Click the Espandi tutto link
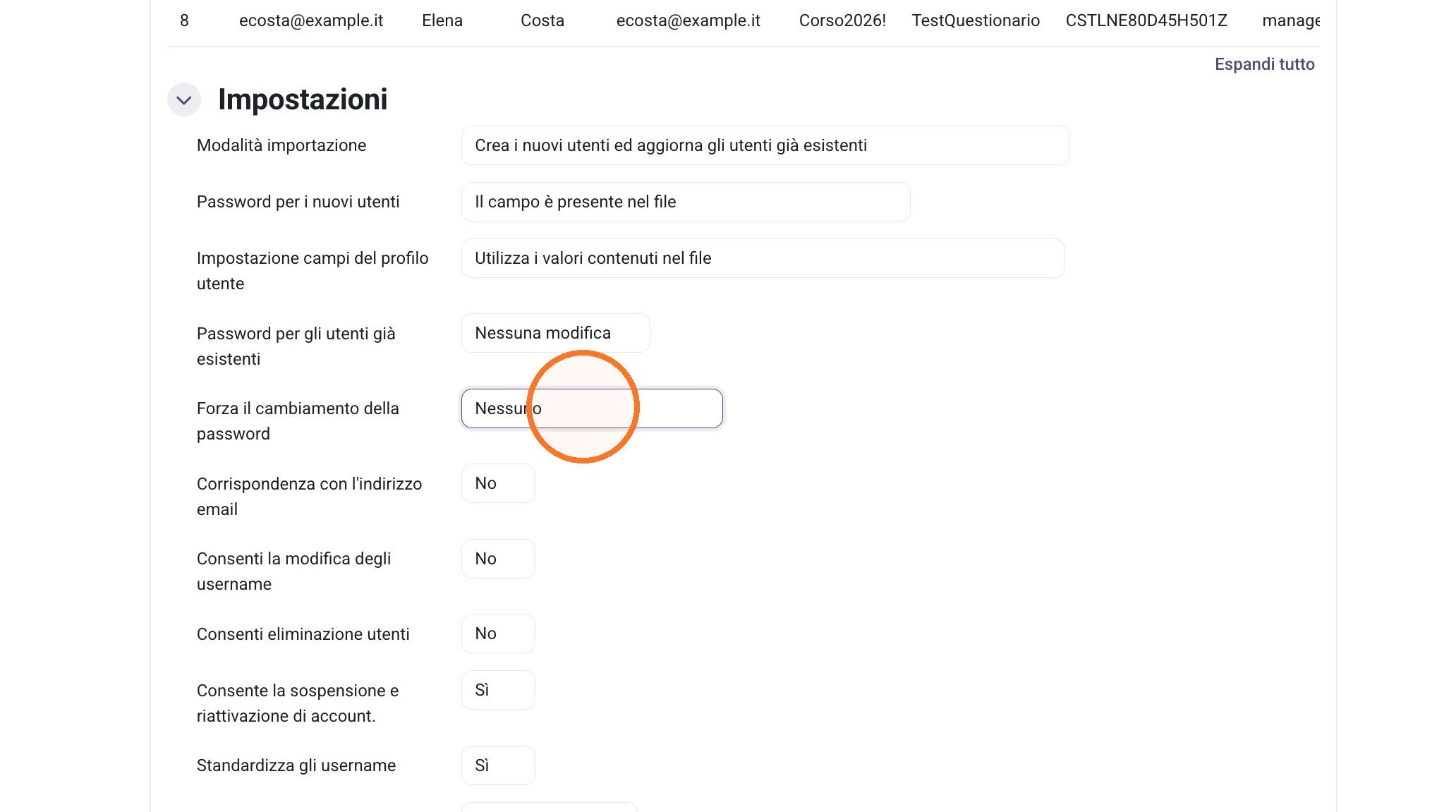1456x812 pixels. click(1264, 64)
